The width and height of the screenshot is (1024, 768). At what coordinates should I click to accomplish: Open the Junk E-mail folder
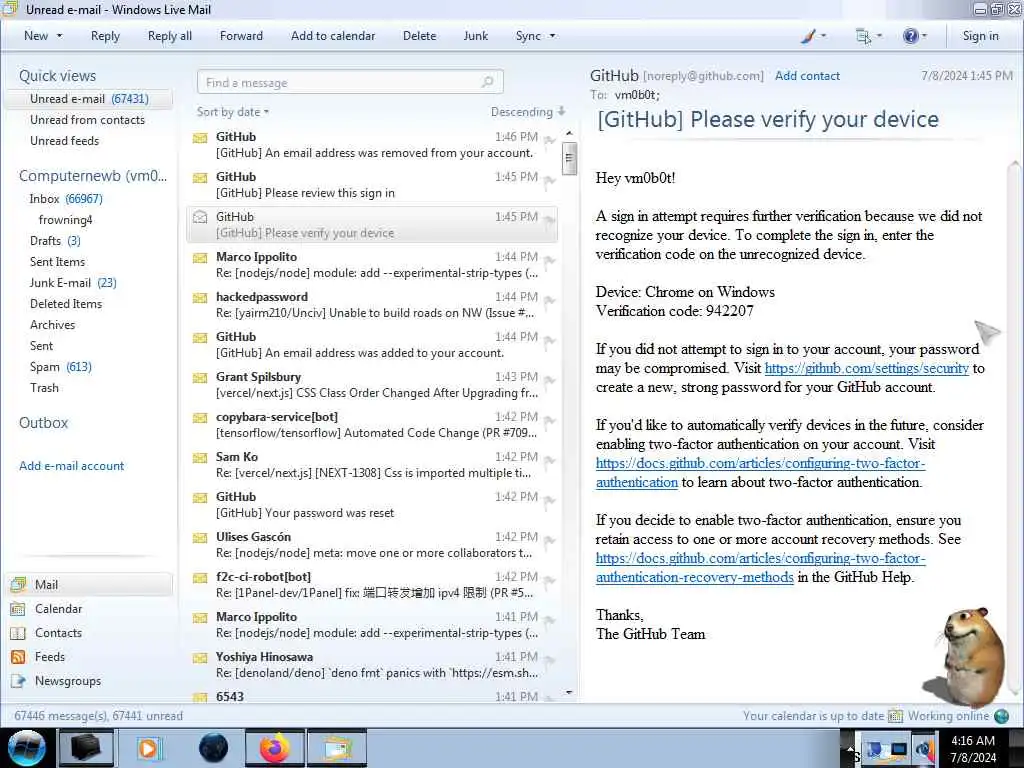[72, 282]
